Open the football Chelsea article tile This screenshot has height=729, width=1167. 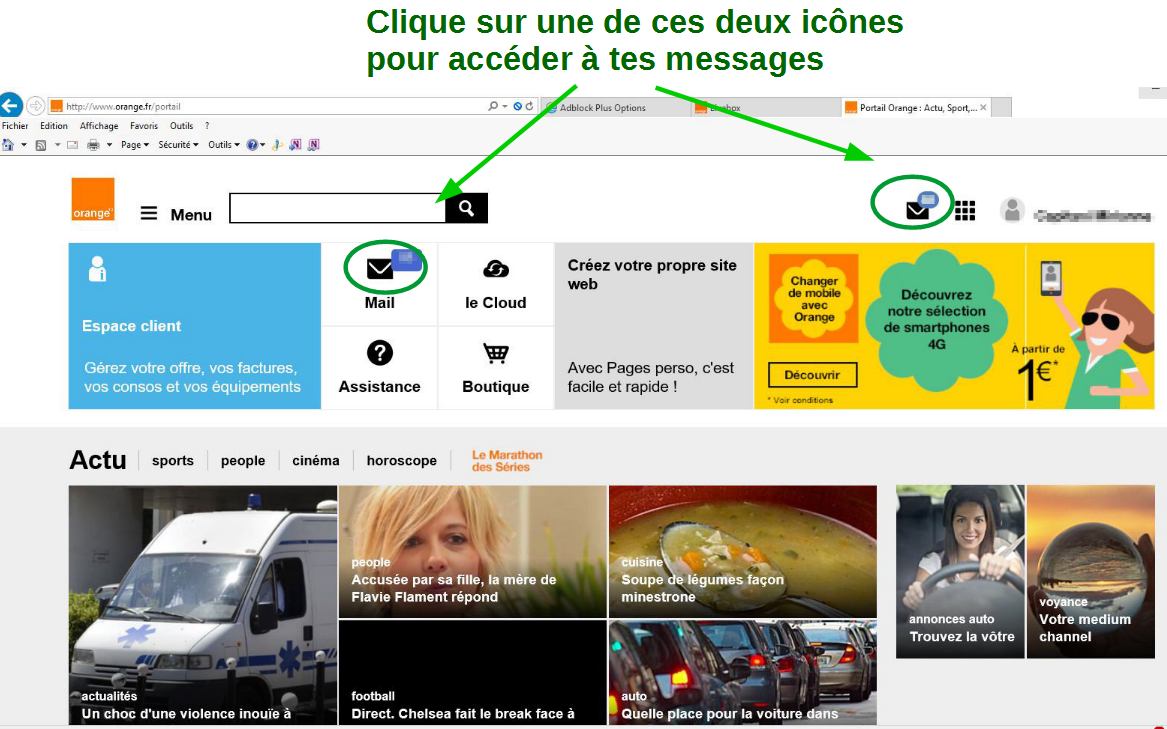(x=473, y=672)
